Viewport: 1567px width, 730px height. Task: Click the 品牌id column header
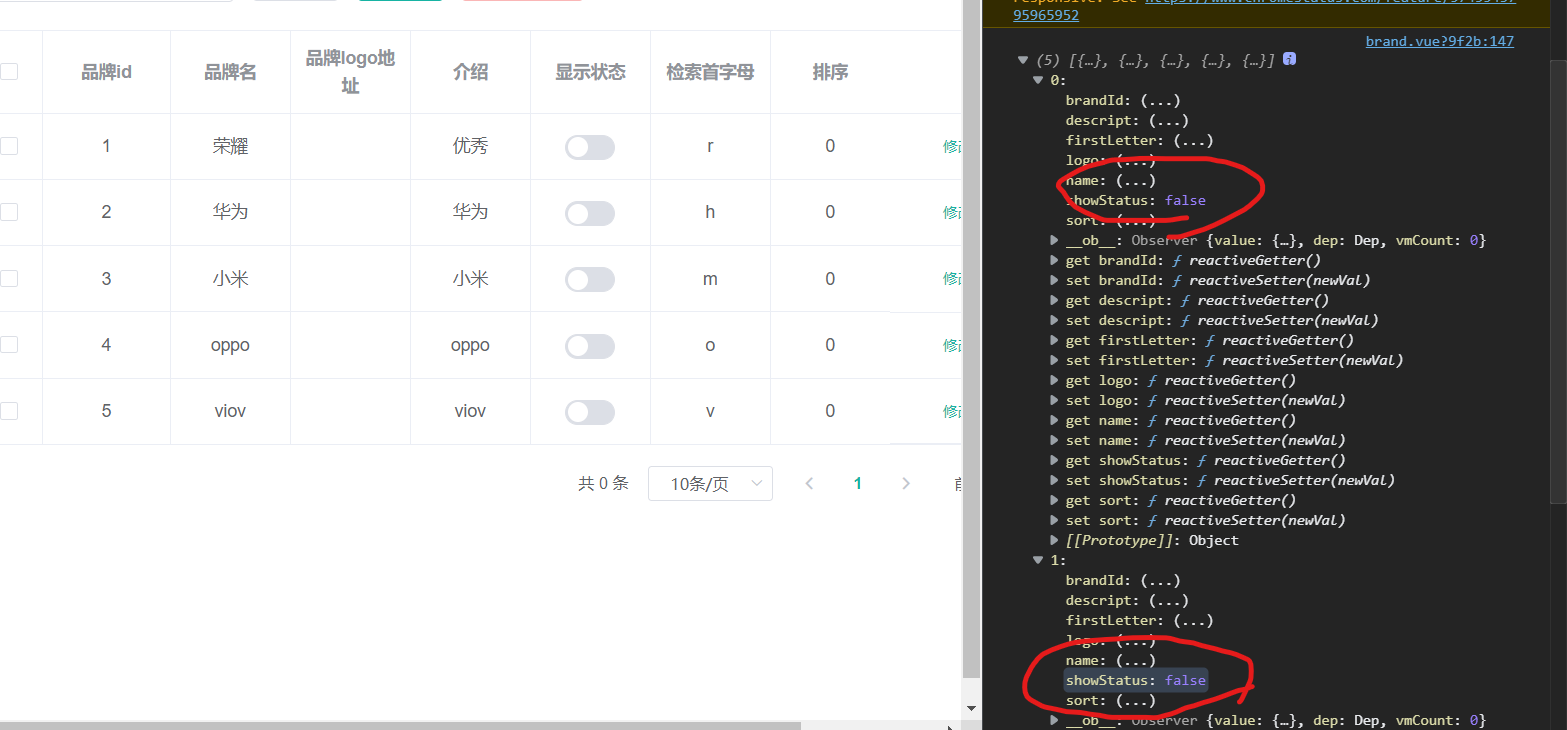(107, 72)
